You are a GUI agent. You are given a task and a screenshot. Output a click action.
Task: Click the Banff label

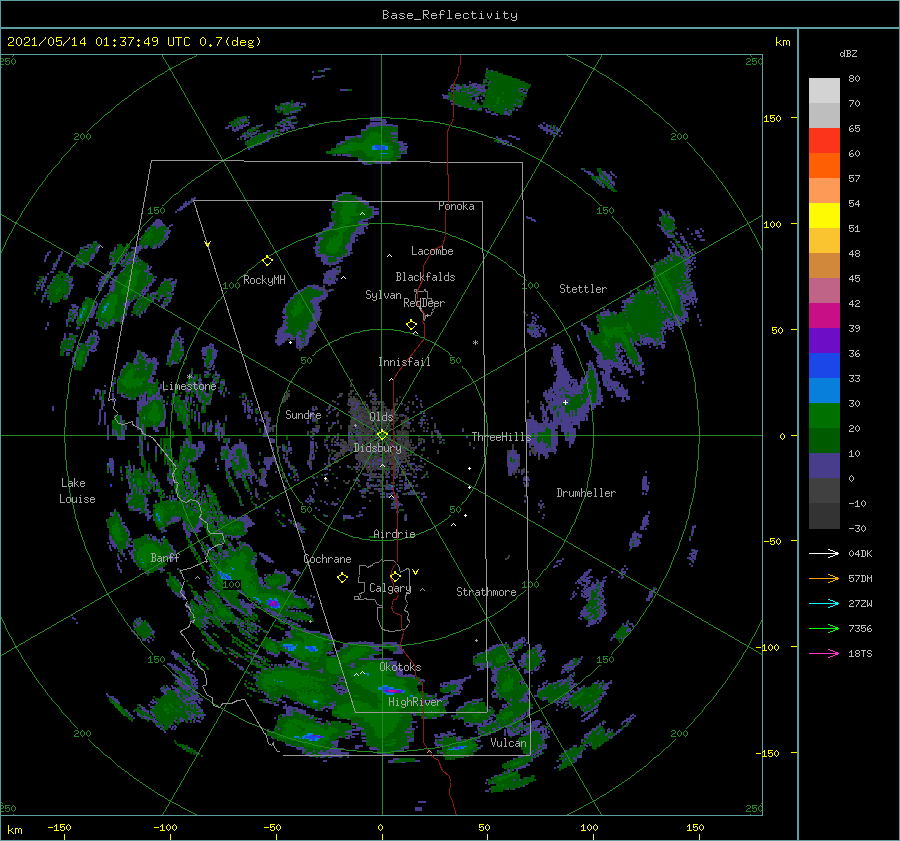point(165,557)
